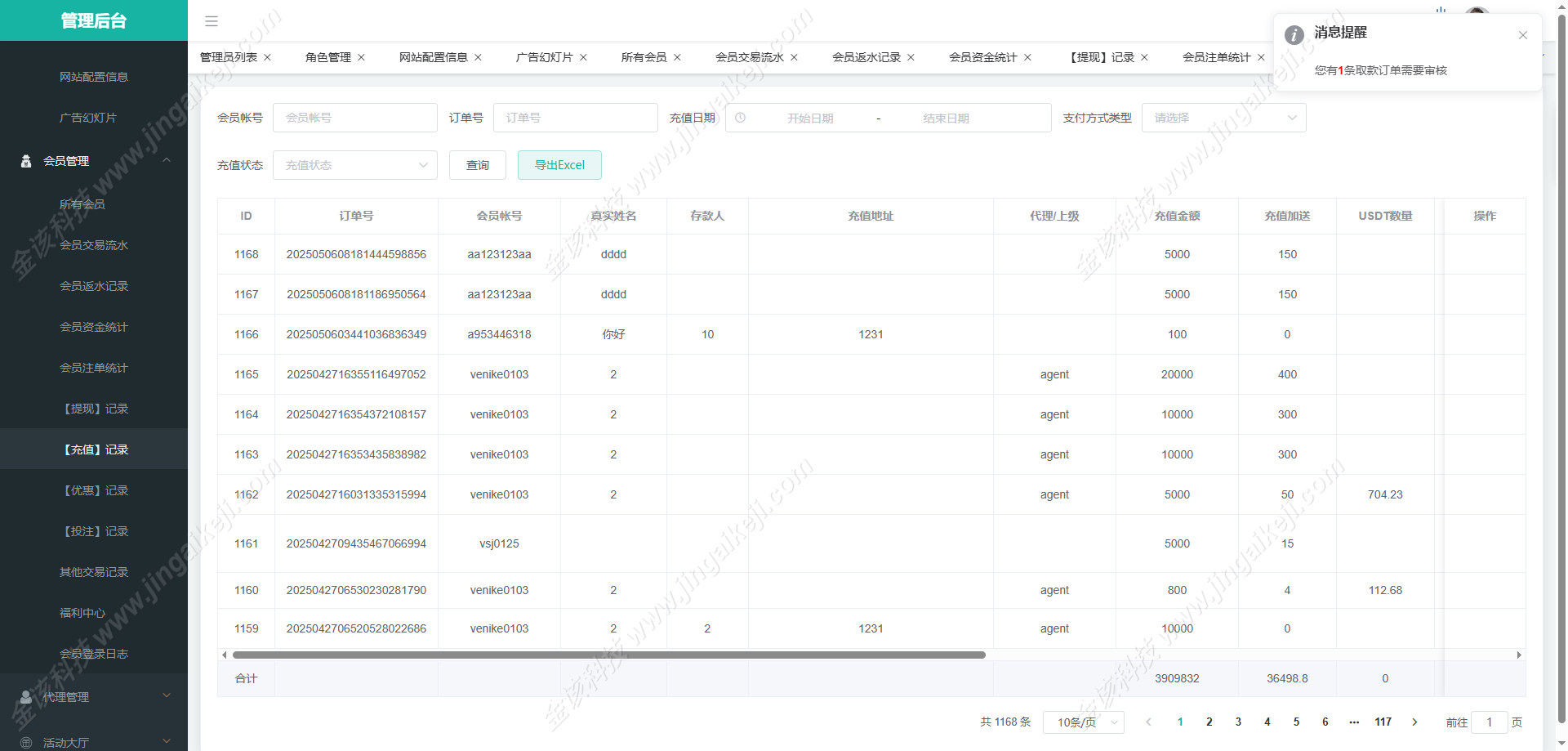The width and height of the screenshot is (1568, 751).
Task: Click the 导出Excel button
Action: [x=559, y=165]
